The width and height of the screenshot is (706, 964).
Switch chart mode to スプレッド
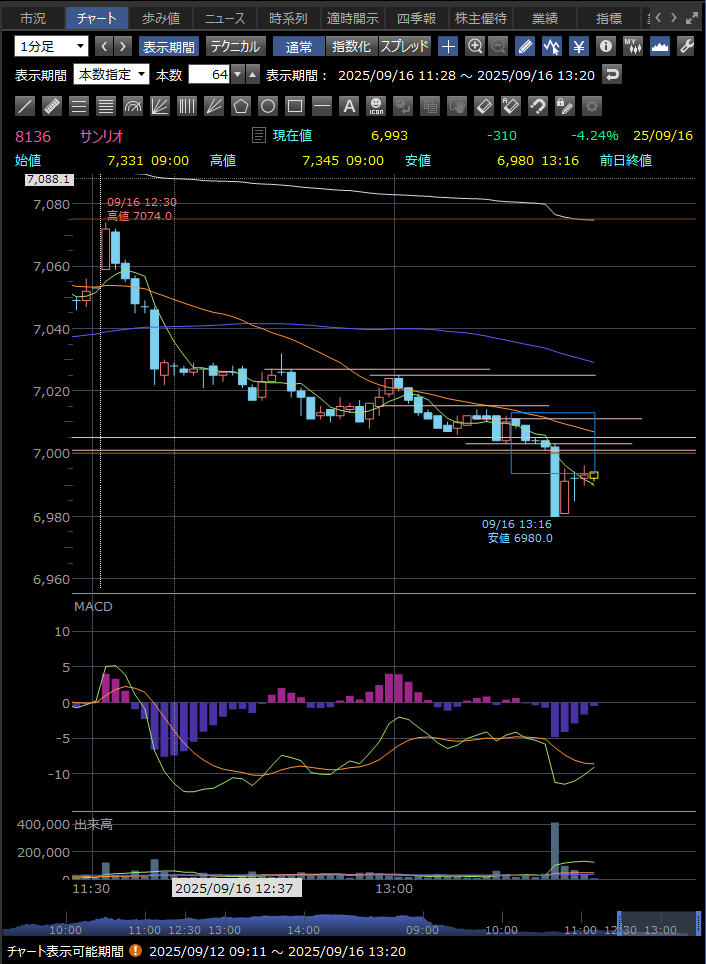(x=405, y=46)
